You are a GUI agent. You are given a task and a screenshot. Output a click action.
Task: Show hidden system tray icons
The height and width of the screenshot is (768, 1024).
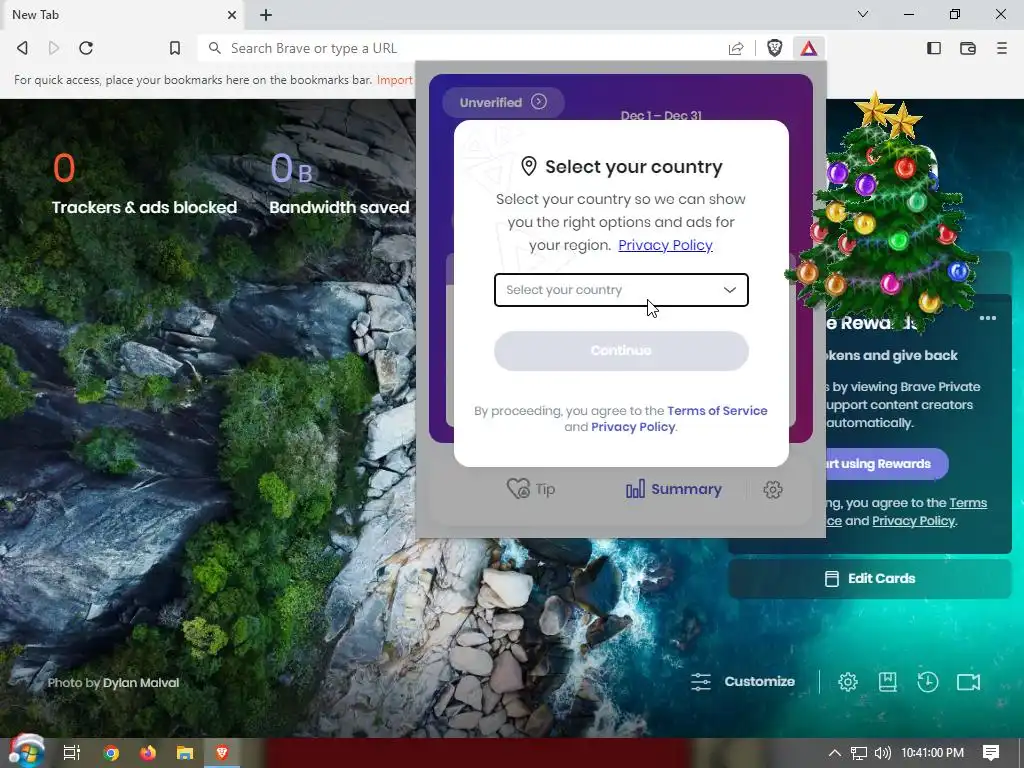835,753
